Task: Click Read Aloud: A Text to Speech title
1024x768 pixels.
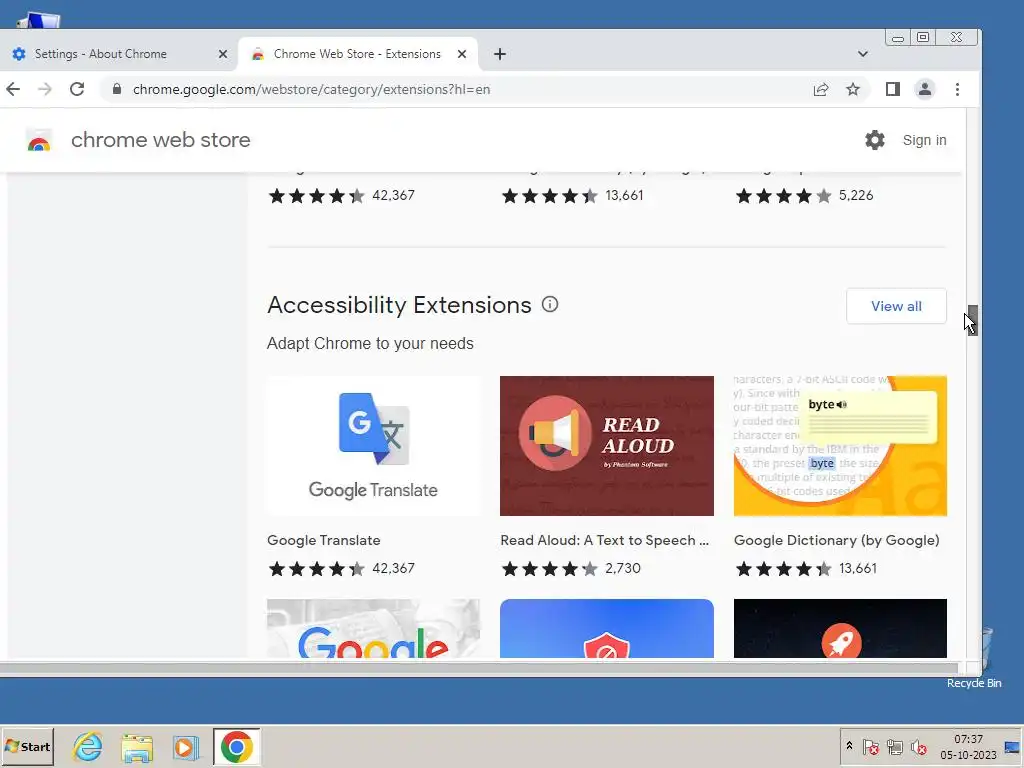Action: (604, 540)
